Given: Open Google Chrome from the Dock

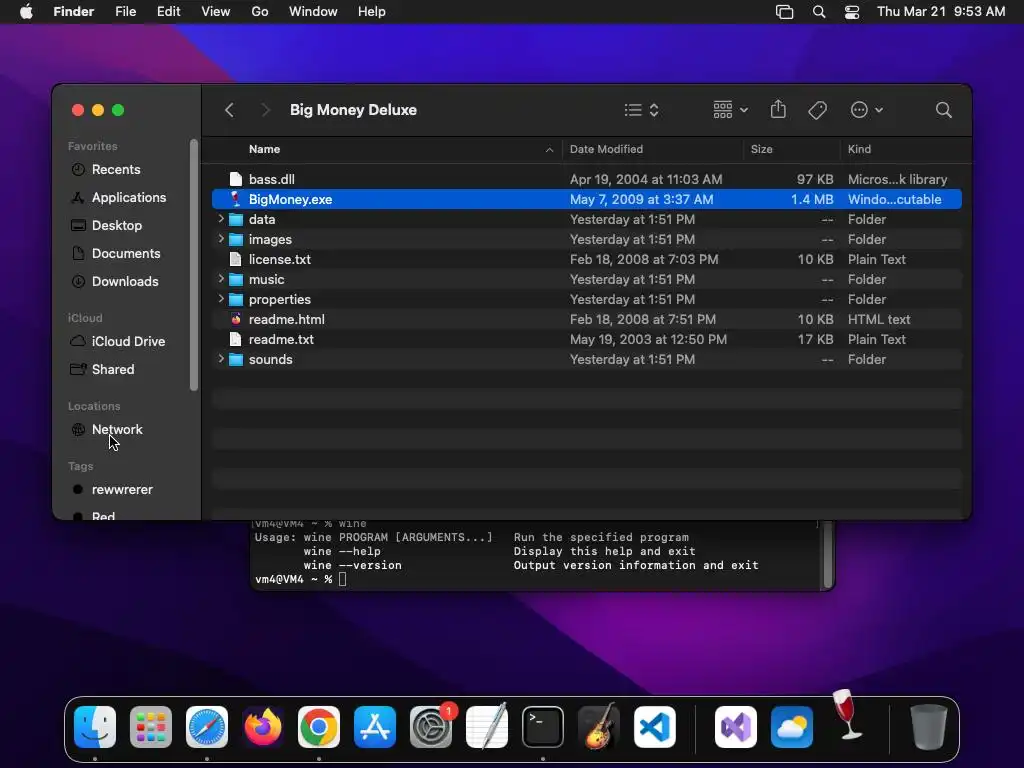Looking at the screenshot, I should coord(319,727).
